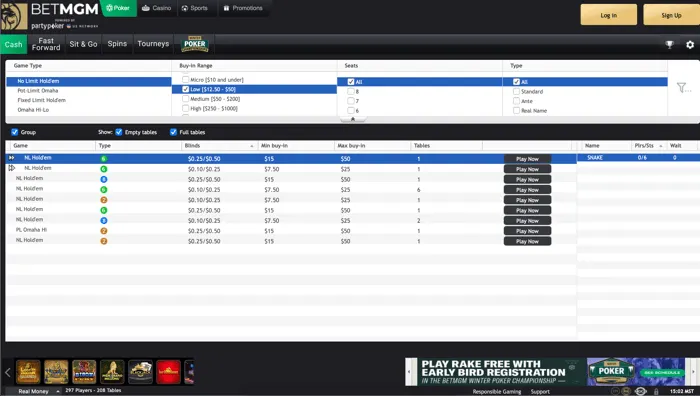Open the second casino game thumbnail

pos(56,372)
